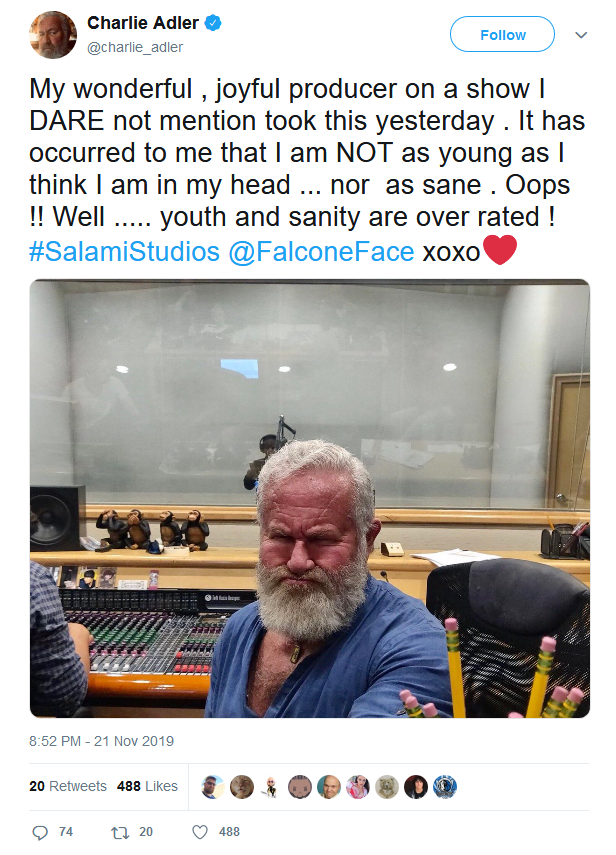Click the retweet arrows icon
This screenshot has height=855, width=616.
point(120,832)
